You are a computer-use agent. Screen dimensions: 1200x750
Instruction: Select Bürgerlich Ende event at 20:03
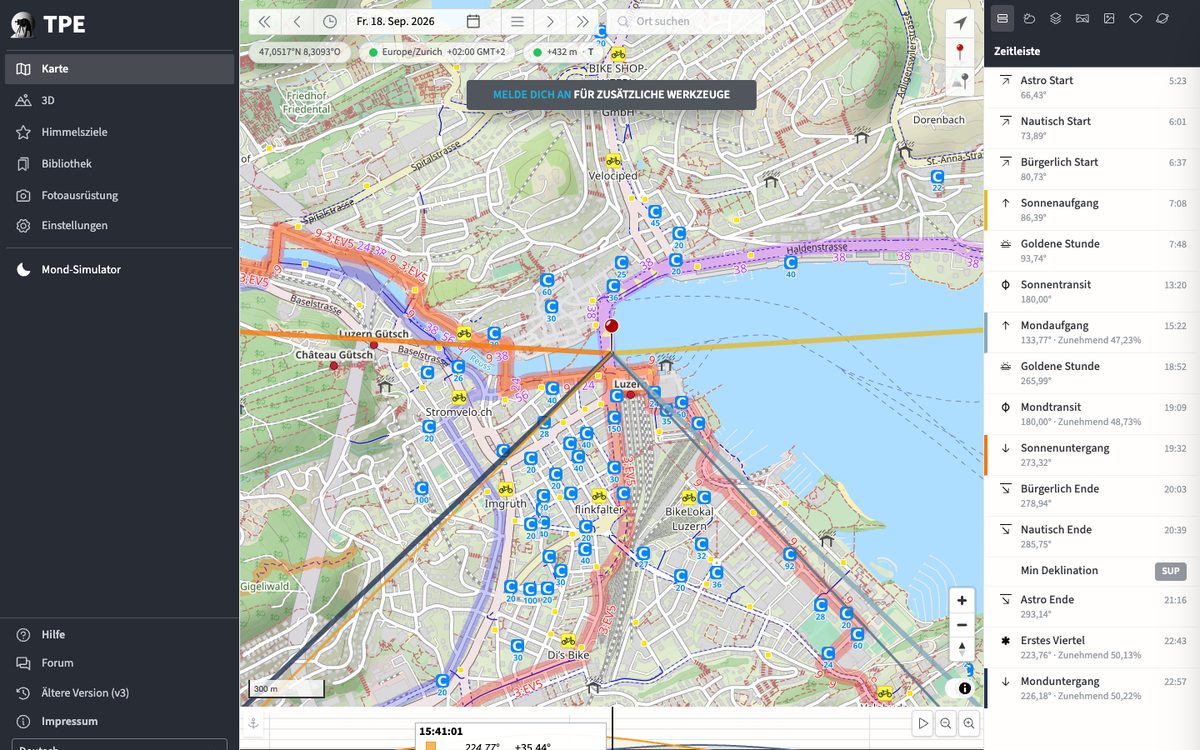(1092, 497)
